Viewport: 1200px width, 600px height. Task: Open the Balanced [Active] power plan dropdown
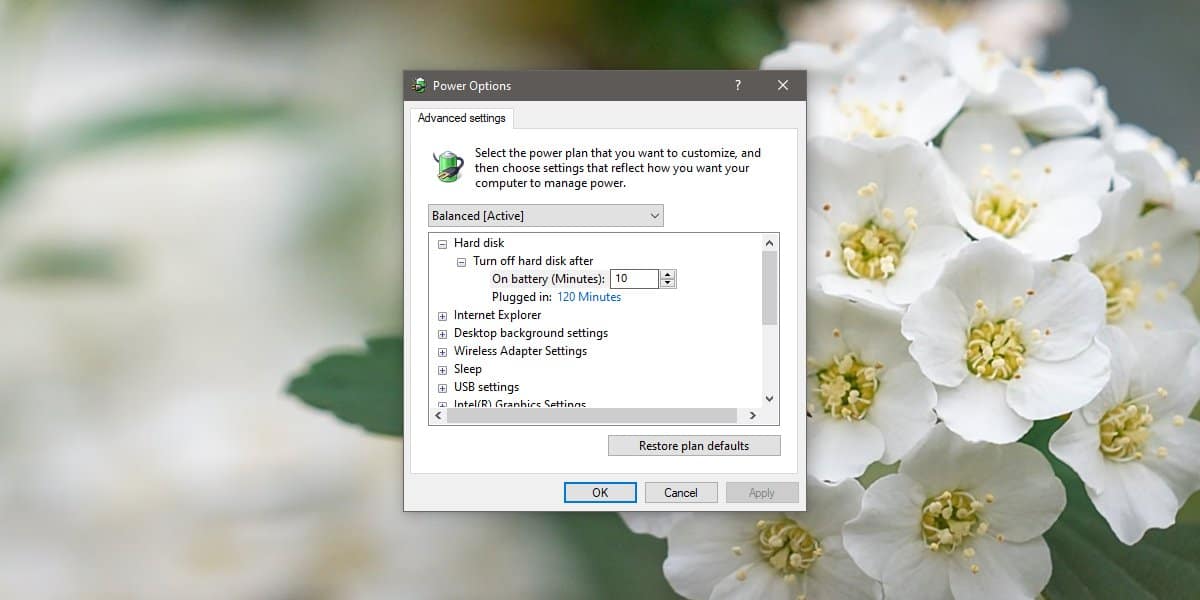pos(655,215)
